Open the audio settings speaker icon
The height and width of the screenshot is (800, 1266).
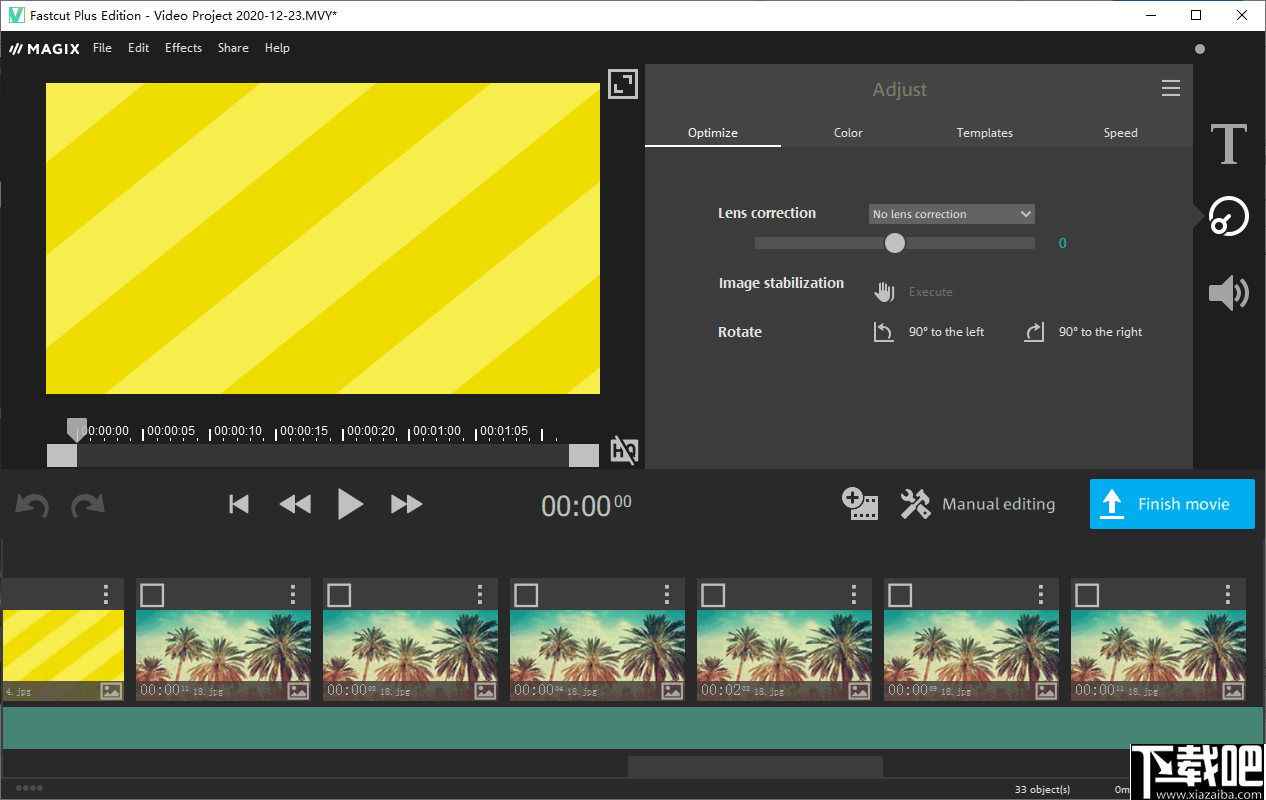coord(1228,292)
